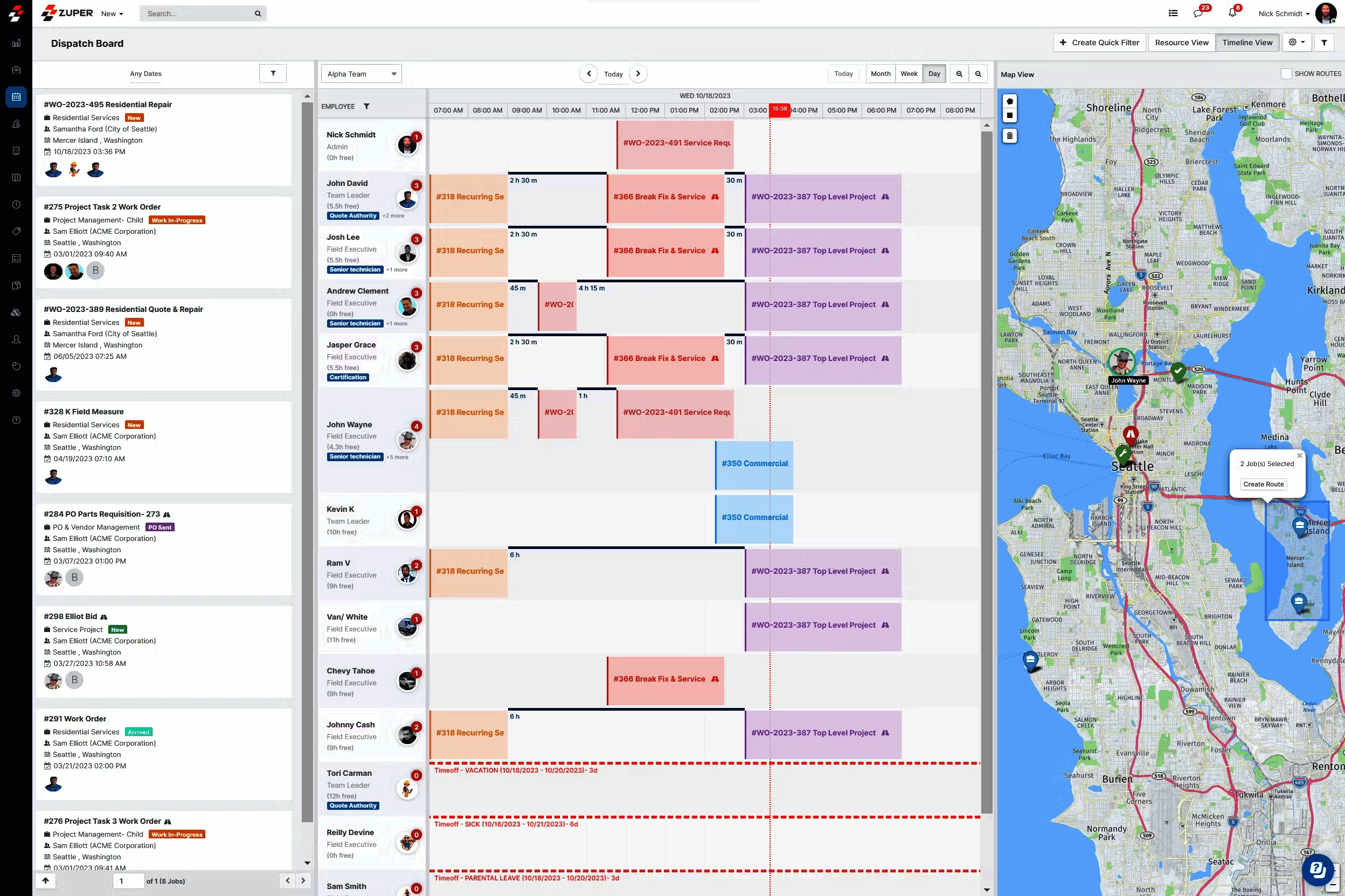Switch to Resource View
Screen dimensions: 1345x896
tap(1182, 42)
